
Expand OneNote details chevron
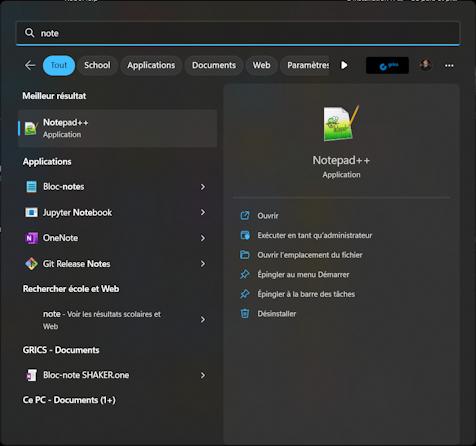coord(203,238)
